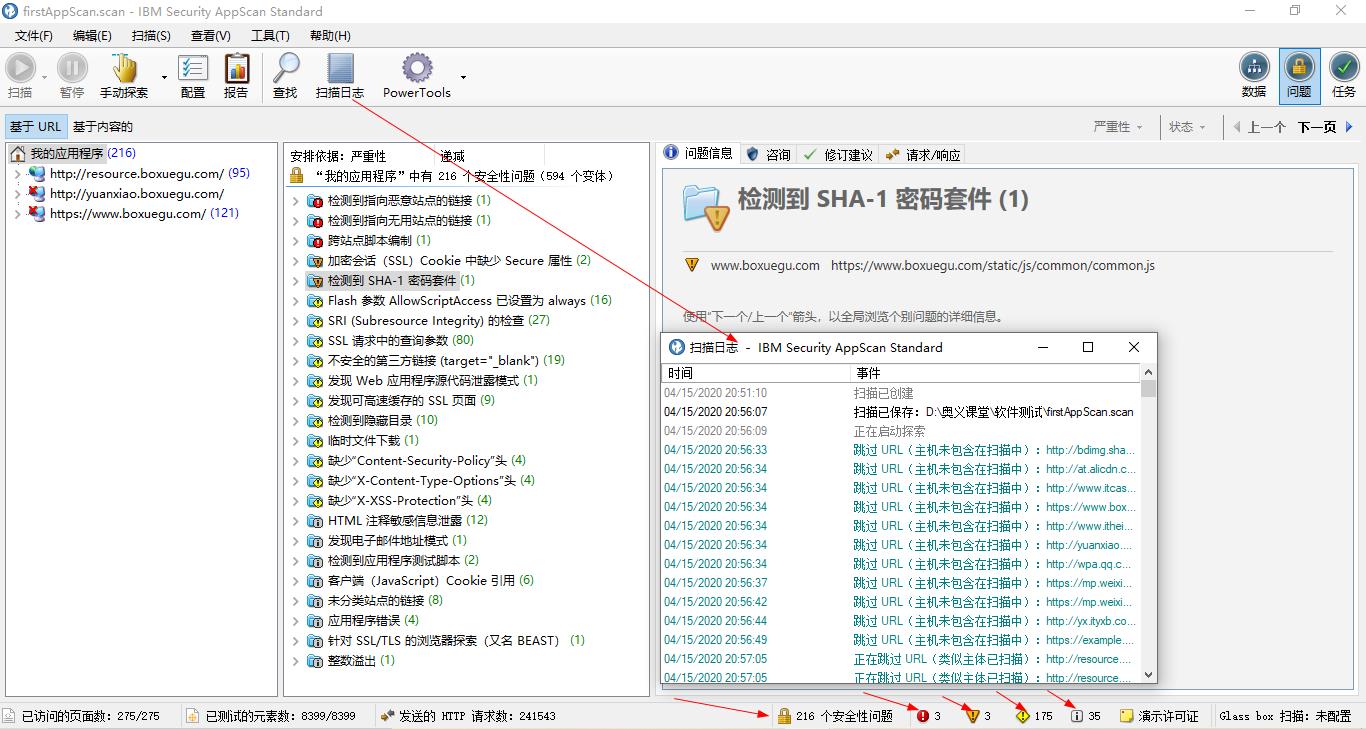Switch to 基于 URL tab
Screen dimensions: 1366x729
point(35,127)
